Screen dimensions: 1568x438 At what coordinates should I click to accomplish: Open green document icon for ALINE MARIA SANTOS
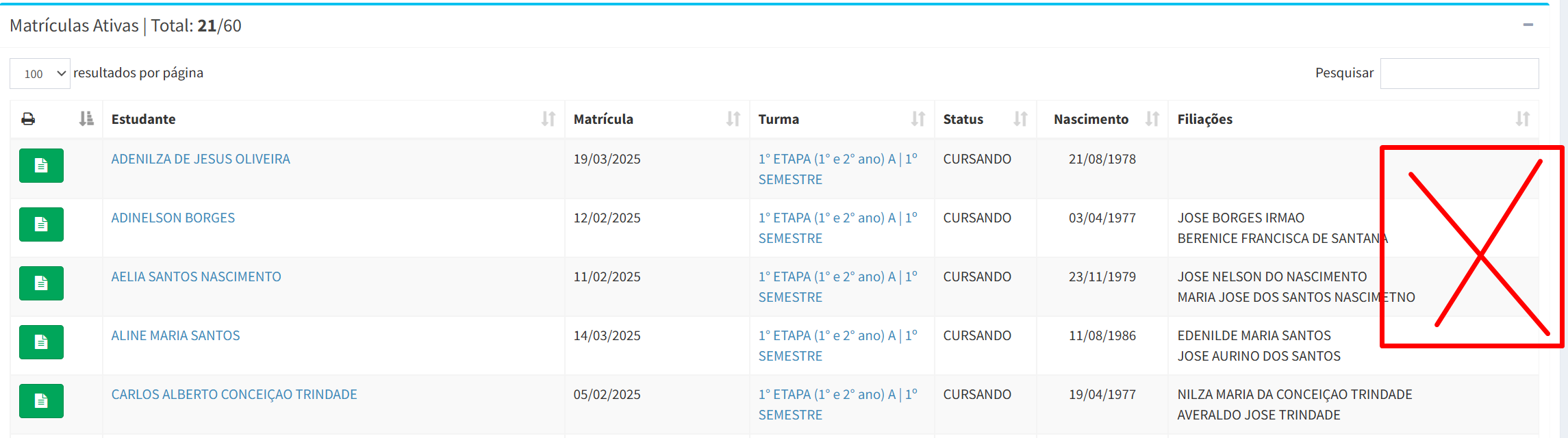41,342
